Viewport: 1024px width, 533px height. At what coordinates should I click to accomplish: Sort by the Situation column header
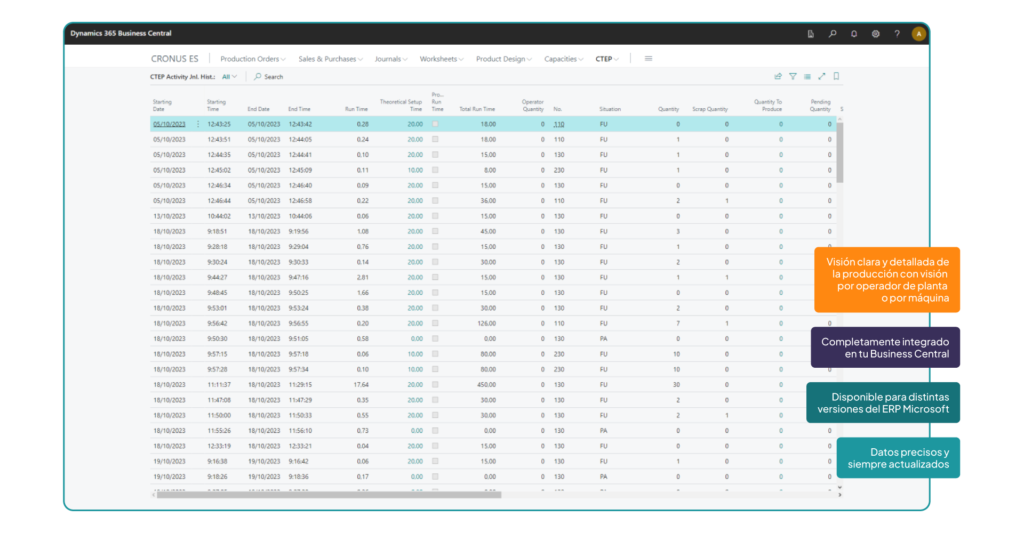click(x=610, y=109)
